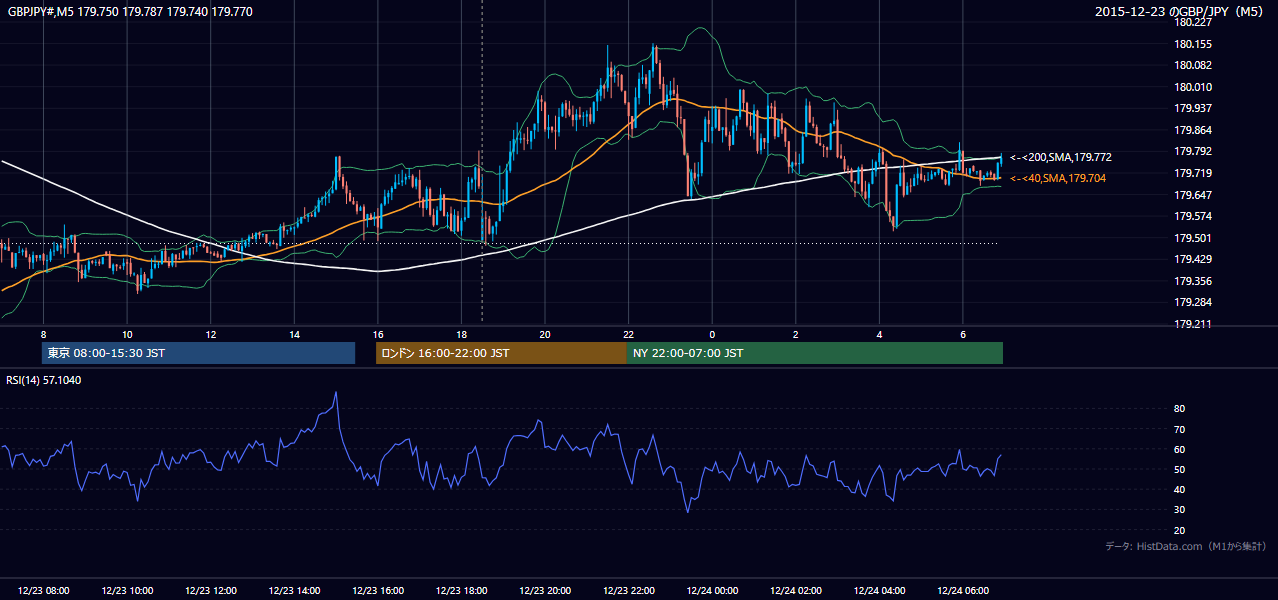This screenshot has width=1278, height=600.
Task: Click the 東京 08:00-15:30 JST session bar
Action: click(x=198, y=353)
